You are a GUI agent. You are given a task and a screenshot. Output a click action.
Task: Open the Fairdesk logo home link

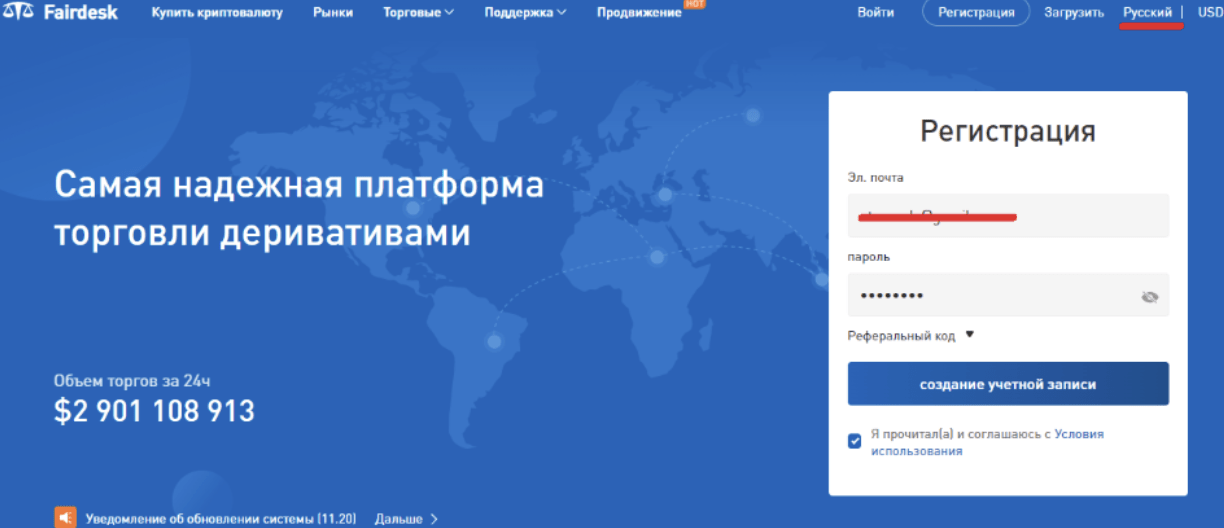(x=58, y=13)
